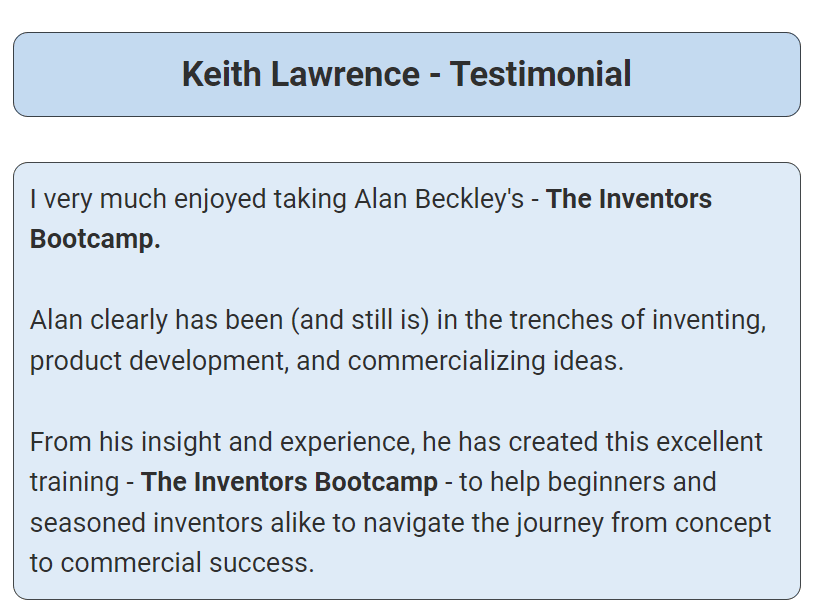
Task: Click the Keith Lawrence - Testimonial heading
Action: click(406, 74)
